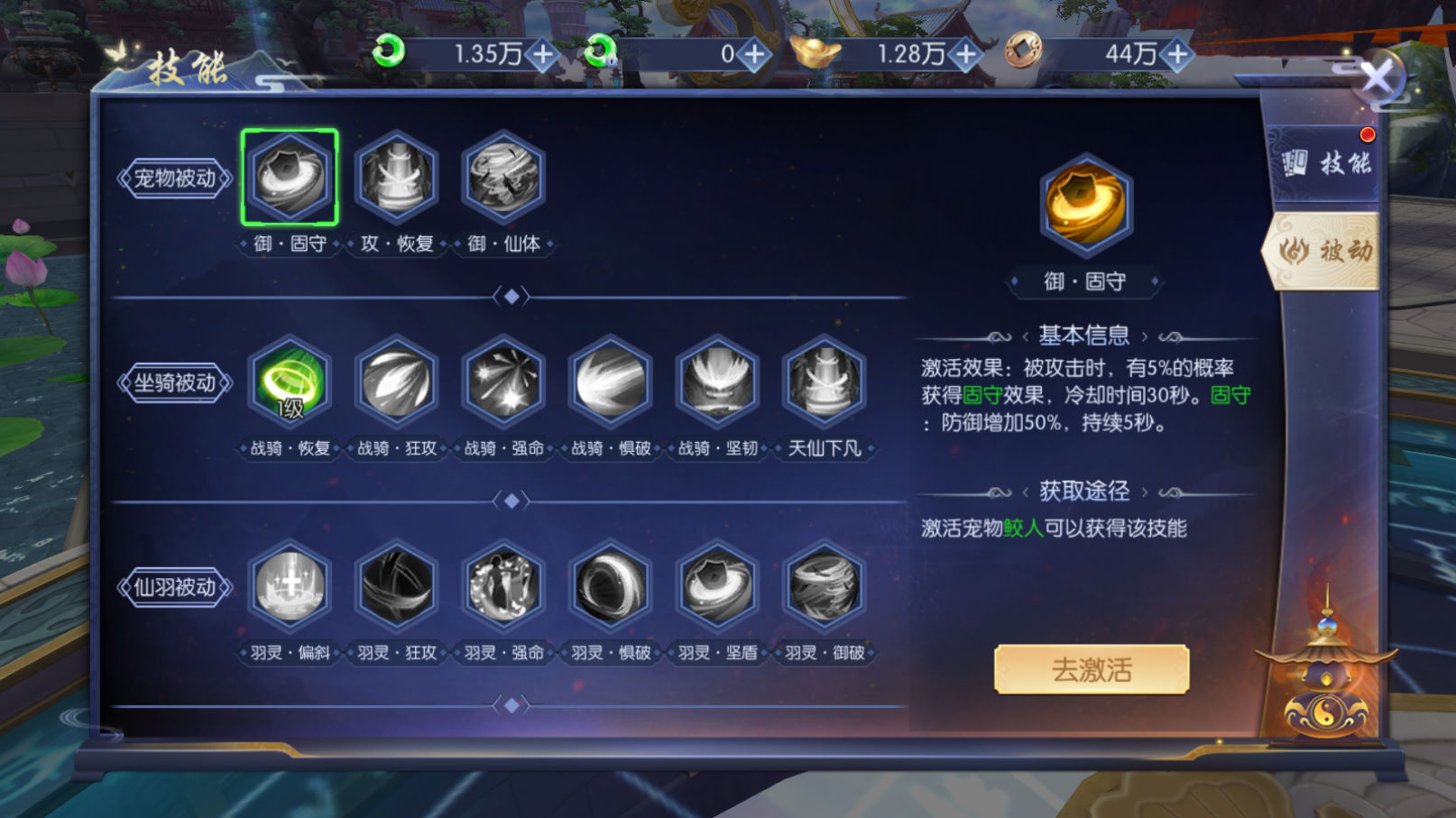Add copper coins with the plus button
The width and height of the screenshot is (1456, 818).
click(x=1177, y=55)
